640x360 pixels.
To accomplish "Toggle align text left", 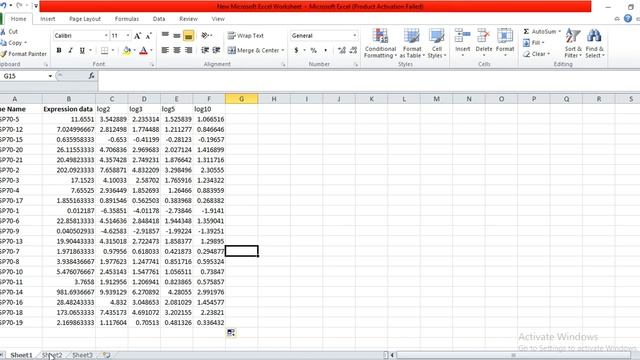I will 165,50.
